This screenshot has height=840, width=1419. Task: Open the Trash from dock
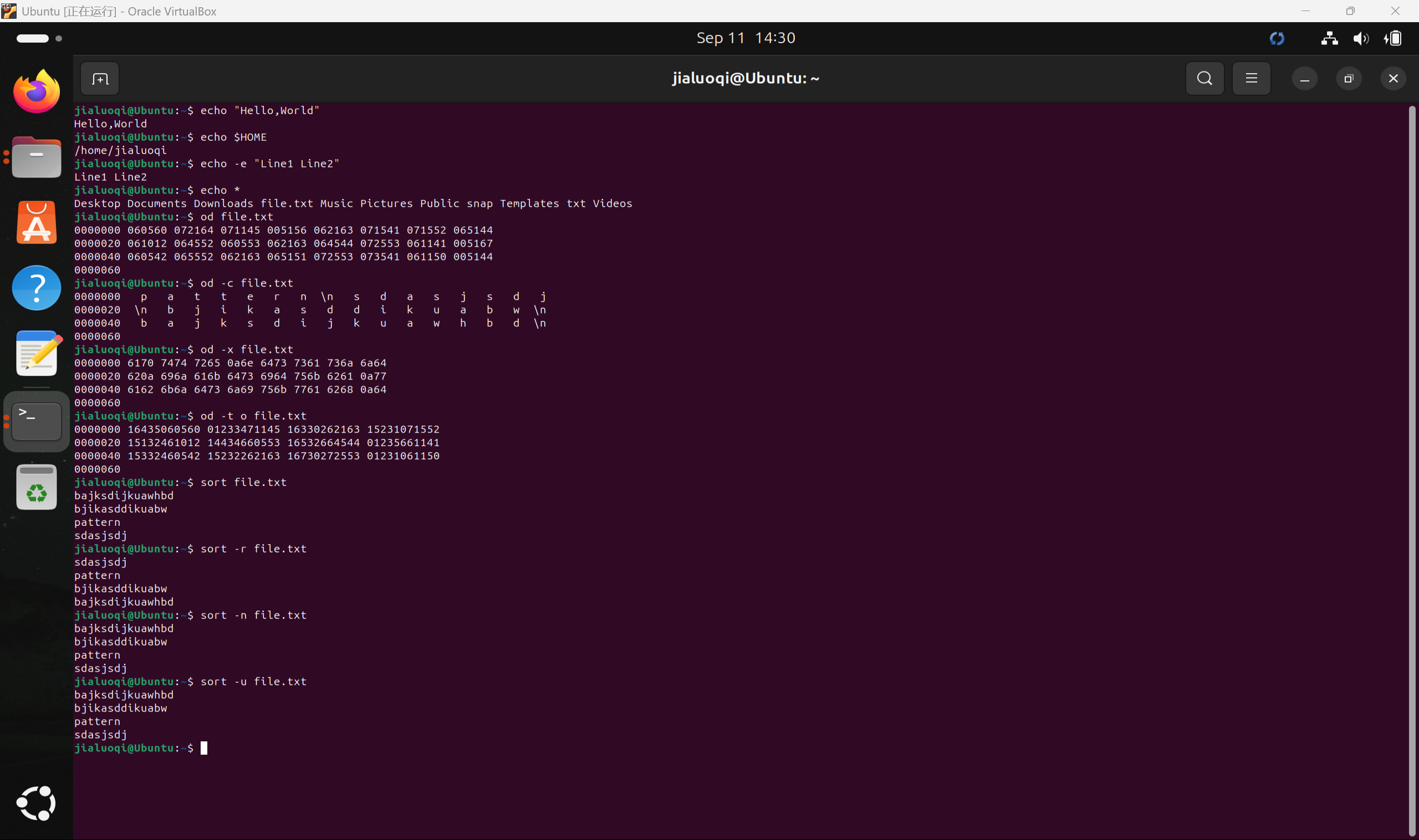36,488
